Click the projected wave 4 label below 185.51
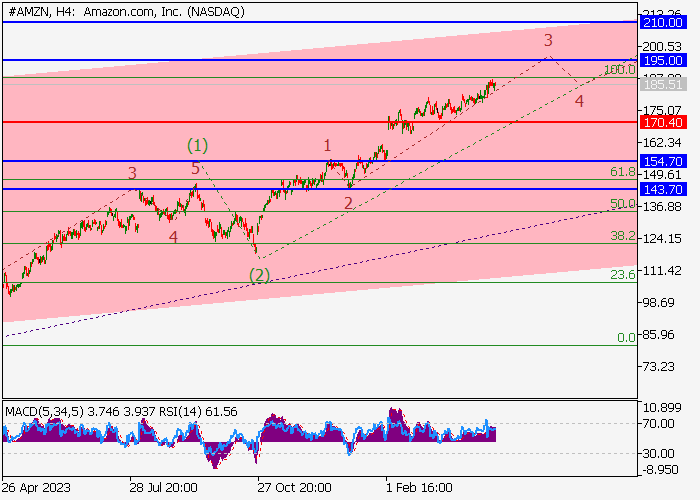700x500 pixels. (579, 101)
